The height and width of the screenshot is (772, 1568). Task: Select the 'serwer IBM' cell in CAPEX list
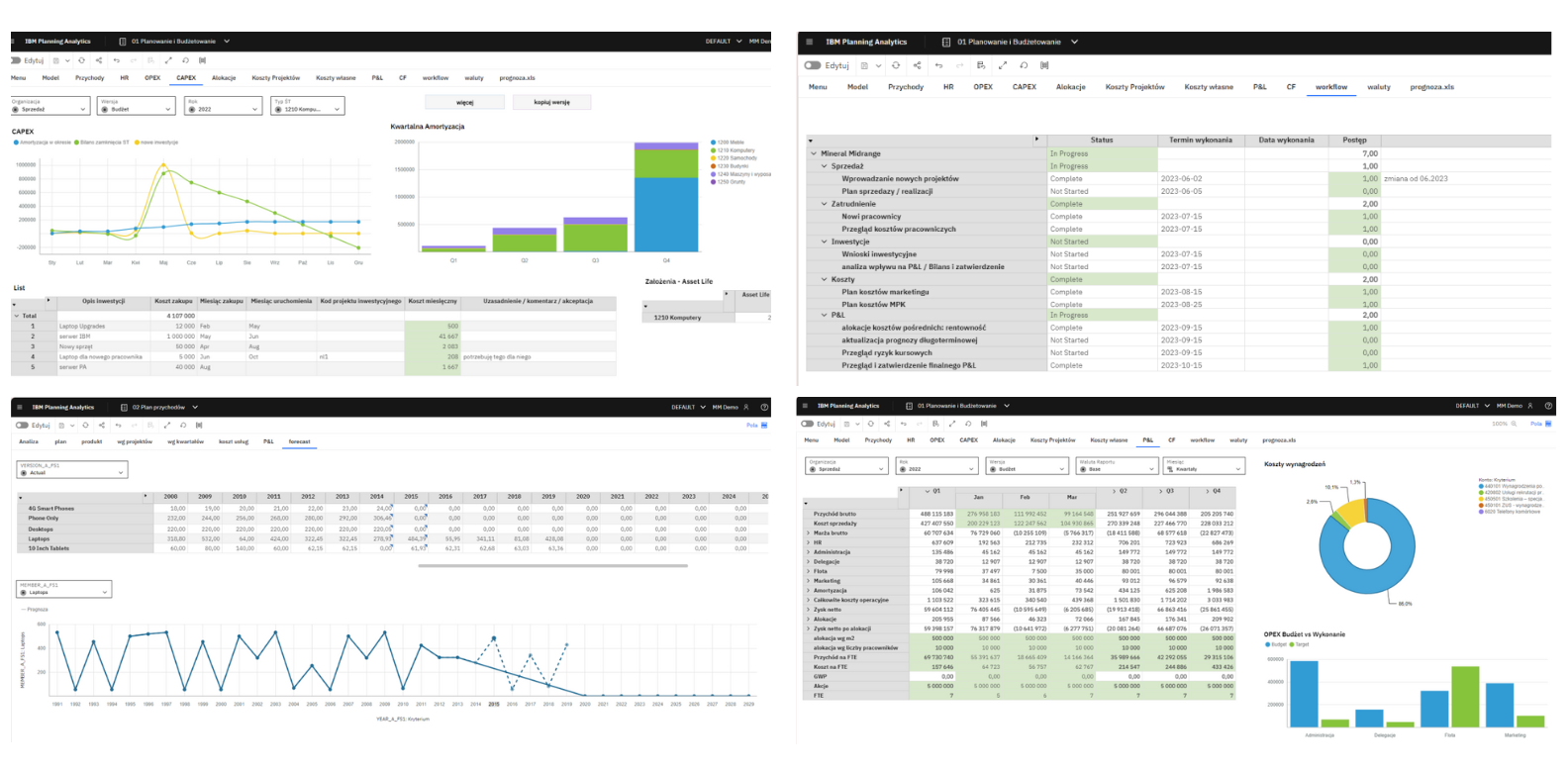tap(104, 337)
